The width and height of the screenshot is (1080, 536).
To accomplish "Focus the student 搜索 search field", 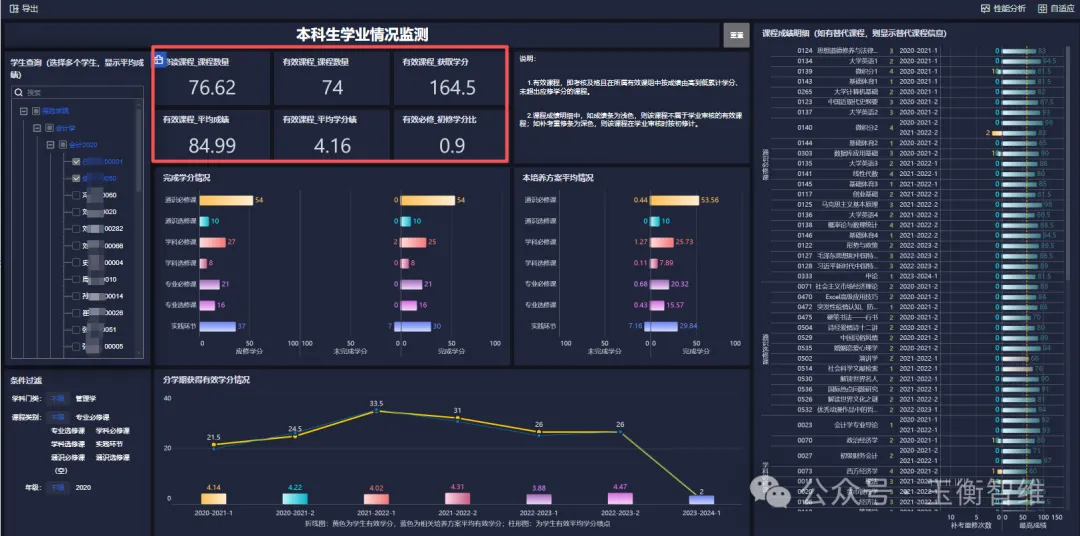I will coord(77,92).
